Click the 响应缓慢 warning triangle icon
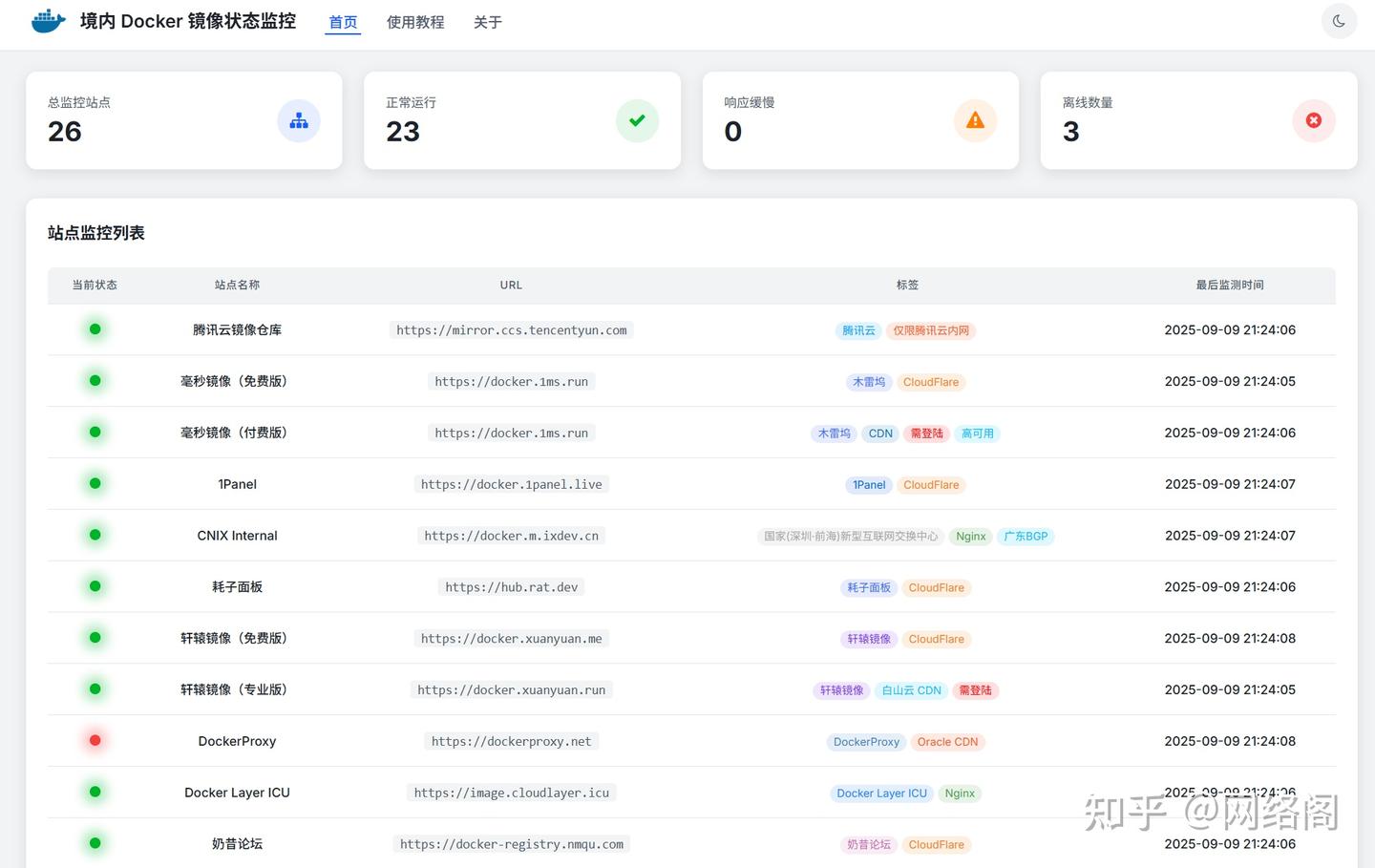 [x=975, y=120]
